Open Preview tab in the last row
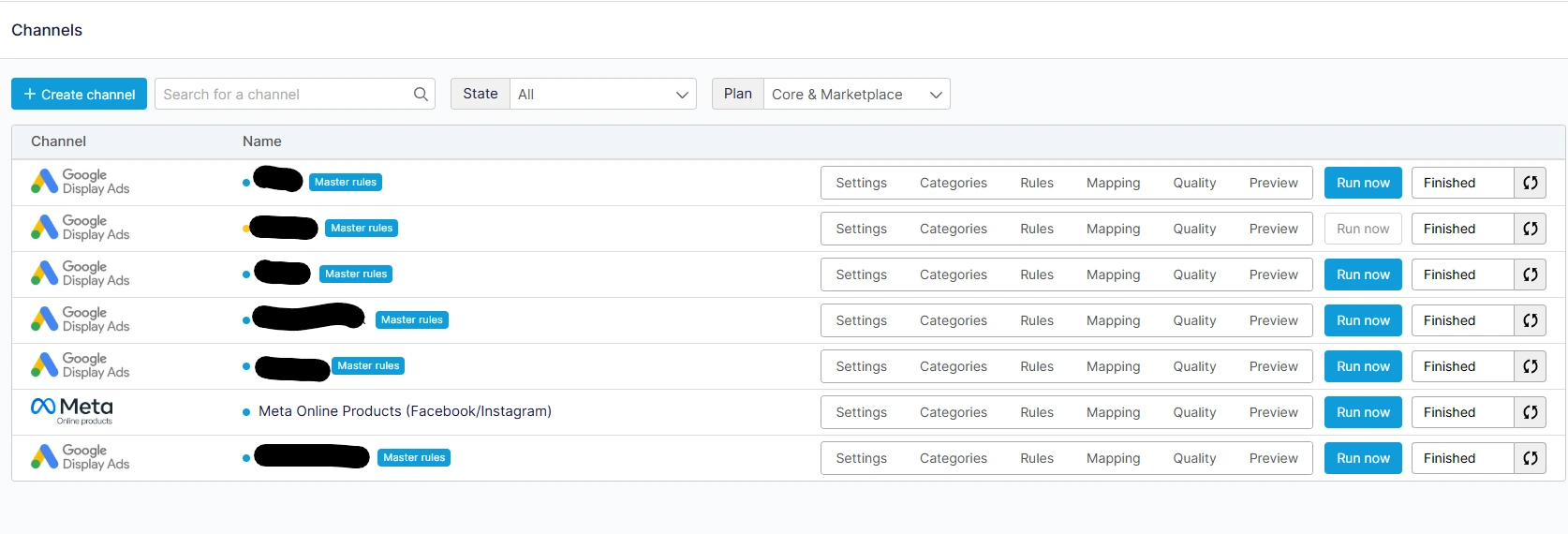This screenshot has width=1568, height=534. [1273, 458]
